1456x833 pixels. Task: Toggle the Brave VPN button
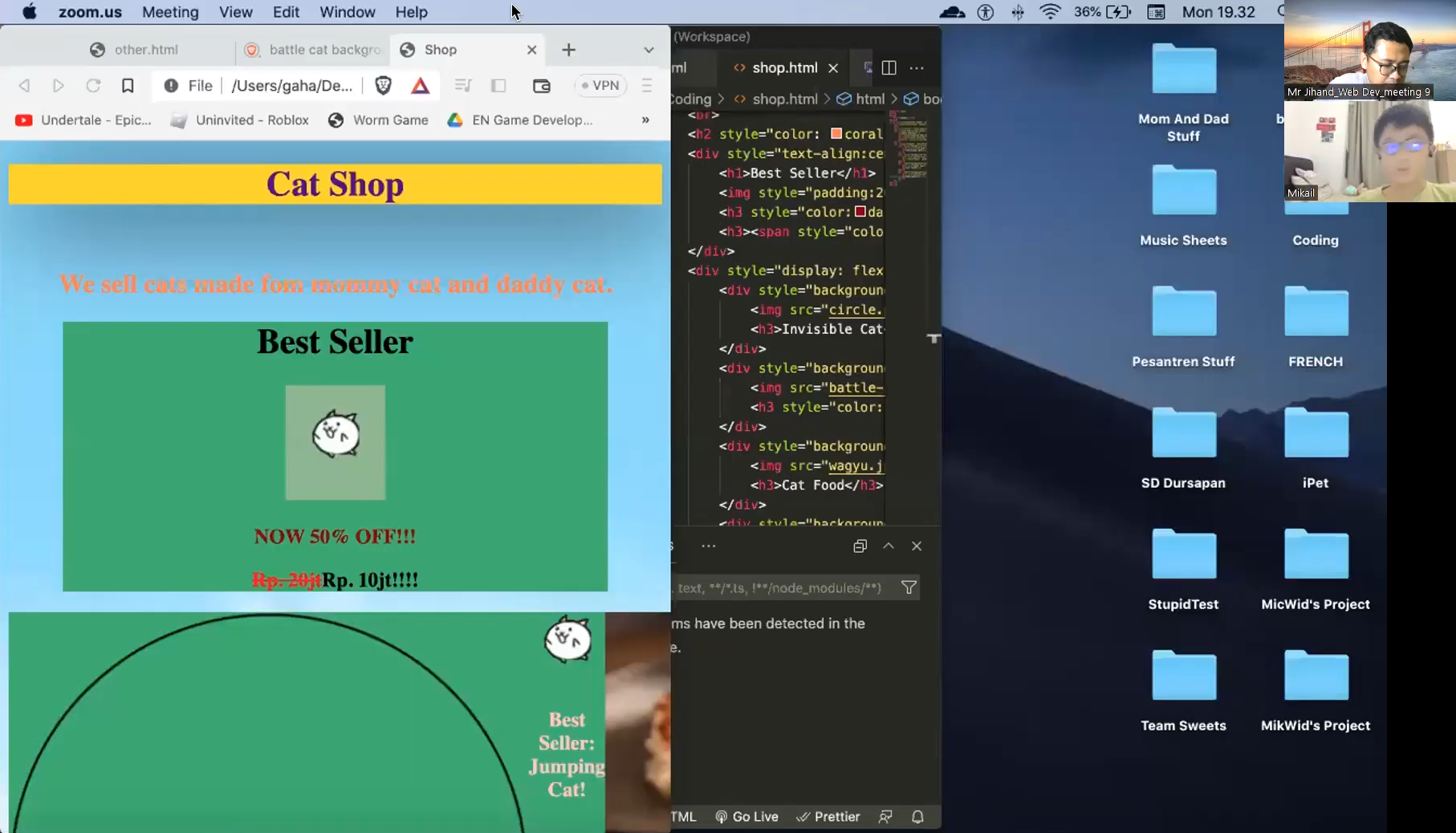pos(600,85)
